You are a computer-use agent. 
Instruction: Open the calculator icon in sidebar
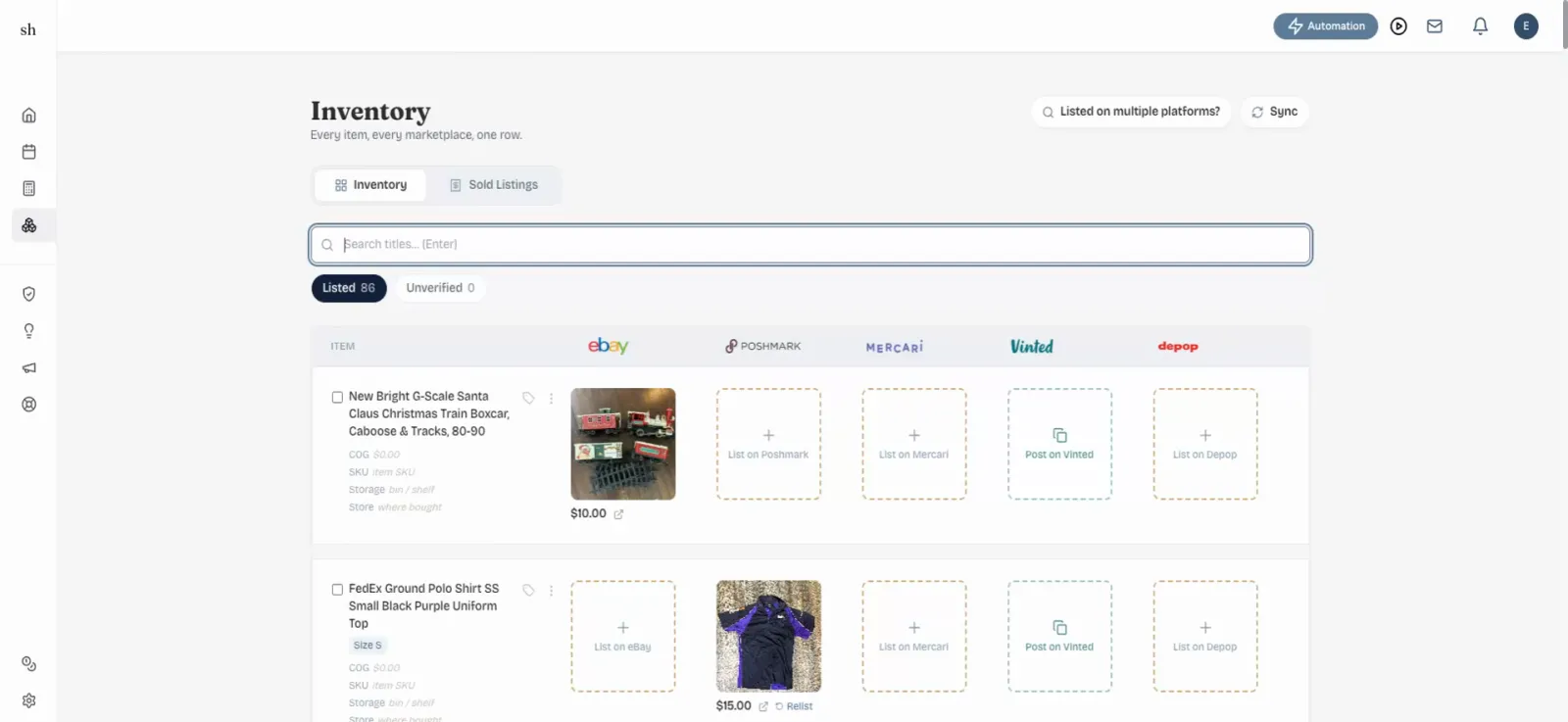[29, 188]
